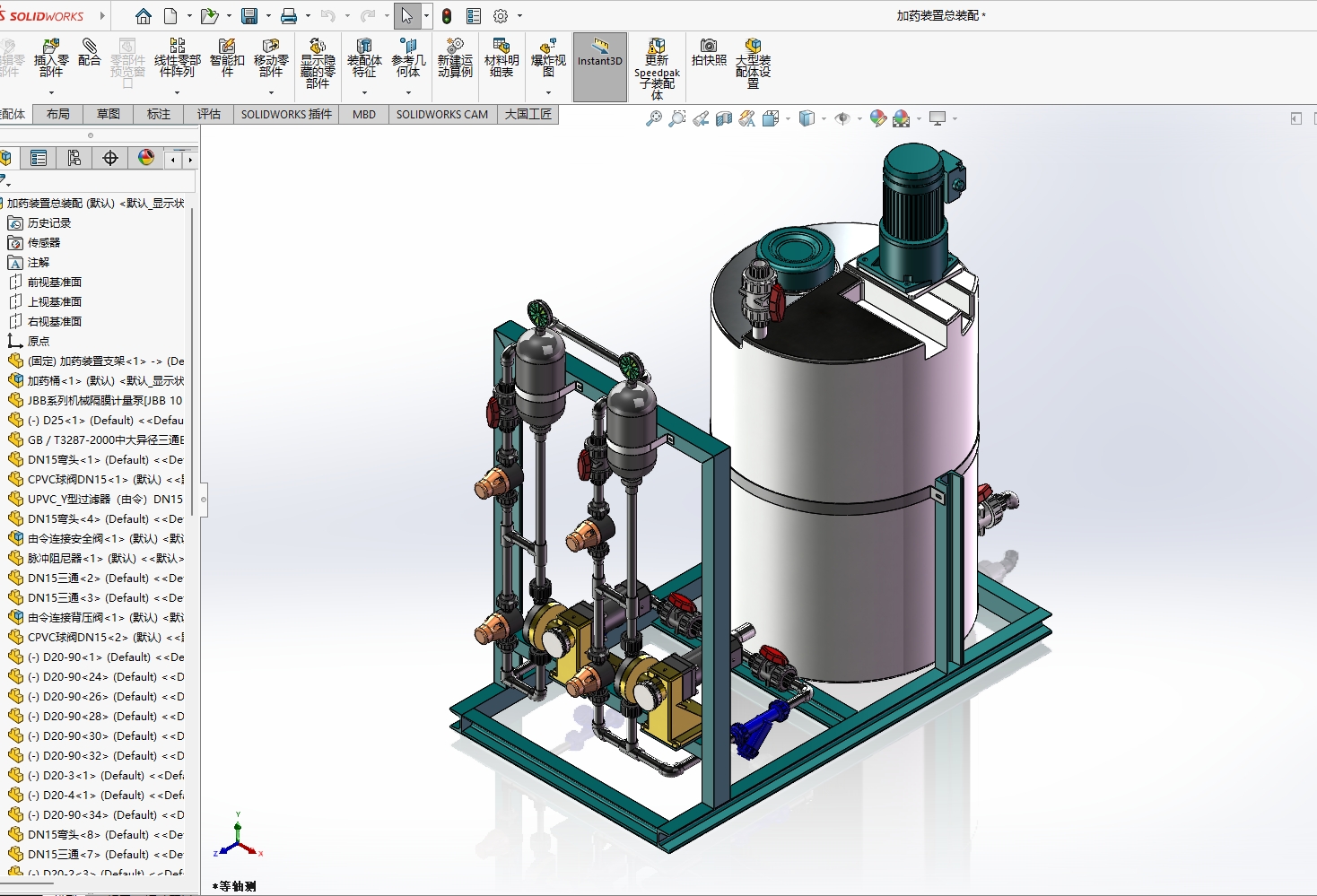Viewport: 1317px width, 896px height.
Task: Click the feature tree panel collapse handle
Action: point(204,499)
